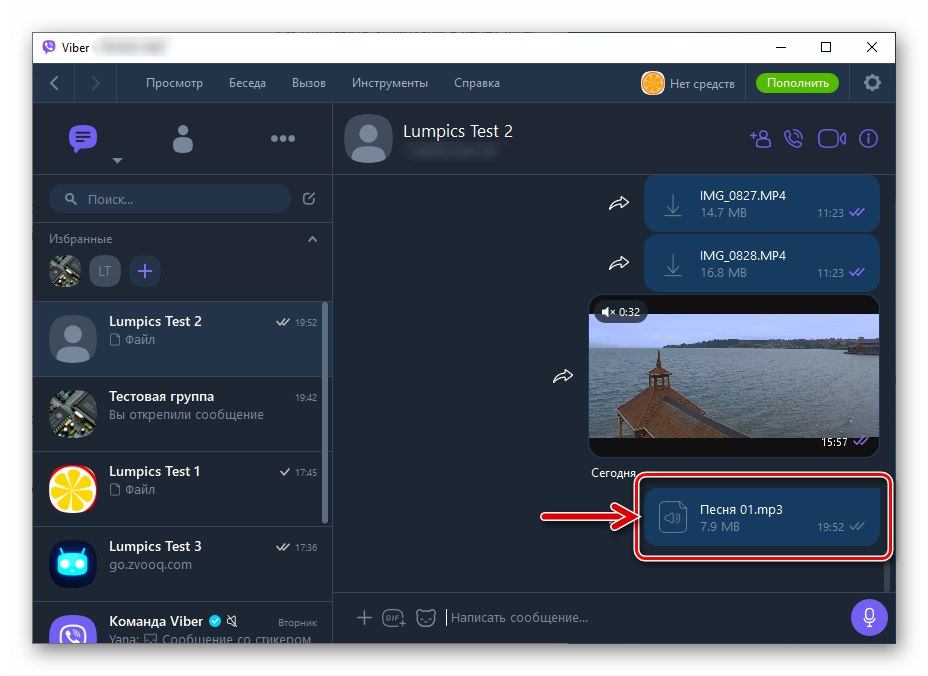Select Lumpics Test 1 chat
The height and width of the screenshot is (676, 928).
coord(177,489)
